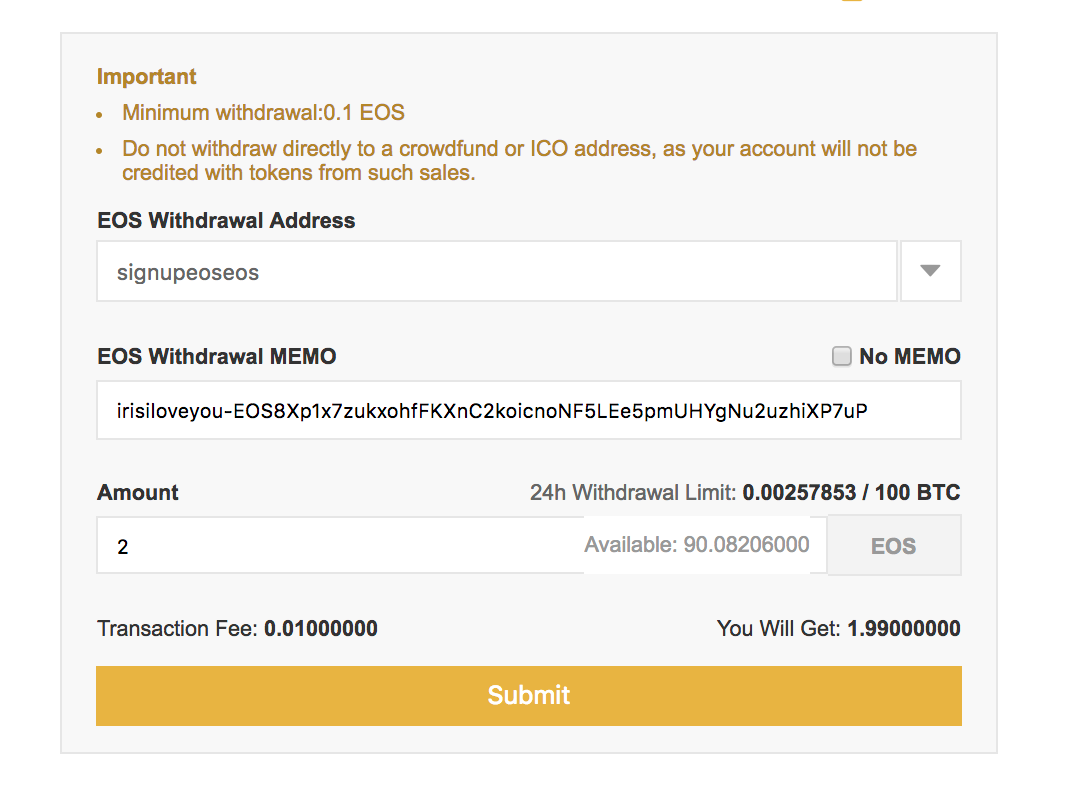Click the EOS Withdrawal Address label
This screenshot has width=1082, height=790.
pos(226,221)
